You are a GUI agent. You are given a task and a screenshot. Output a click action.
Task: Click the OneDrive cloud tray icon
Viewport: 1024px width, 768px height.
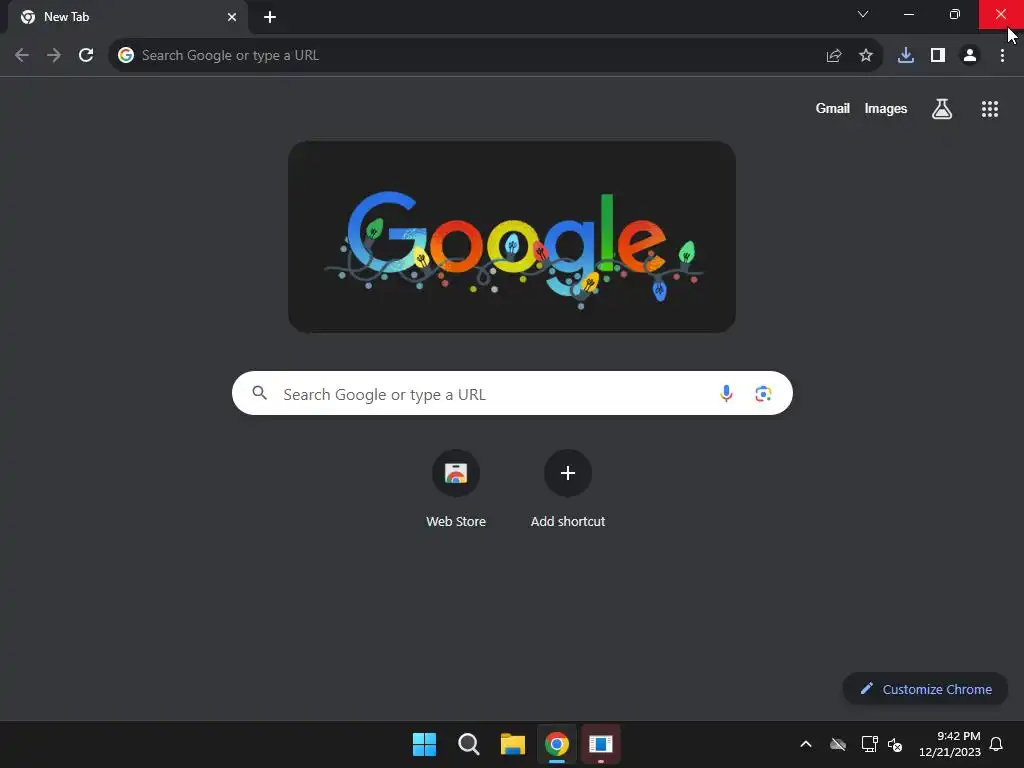pyautogui.click(x=838, y=744)
